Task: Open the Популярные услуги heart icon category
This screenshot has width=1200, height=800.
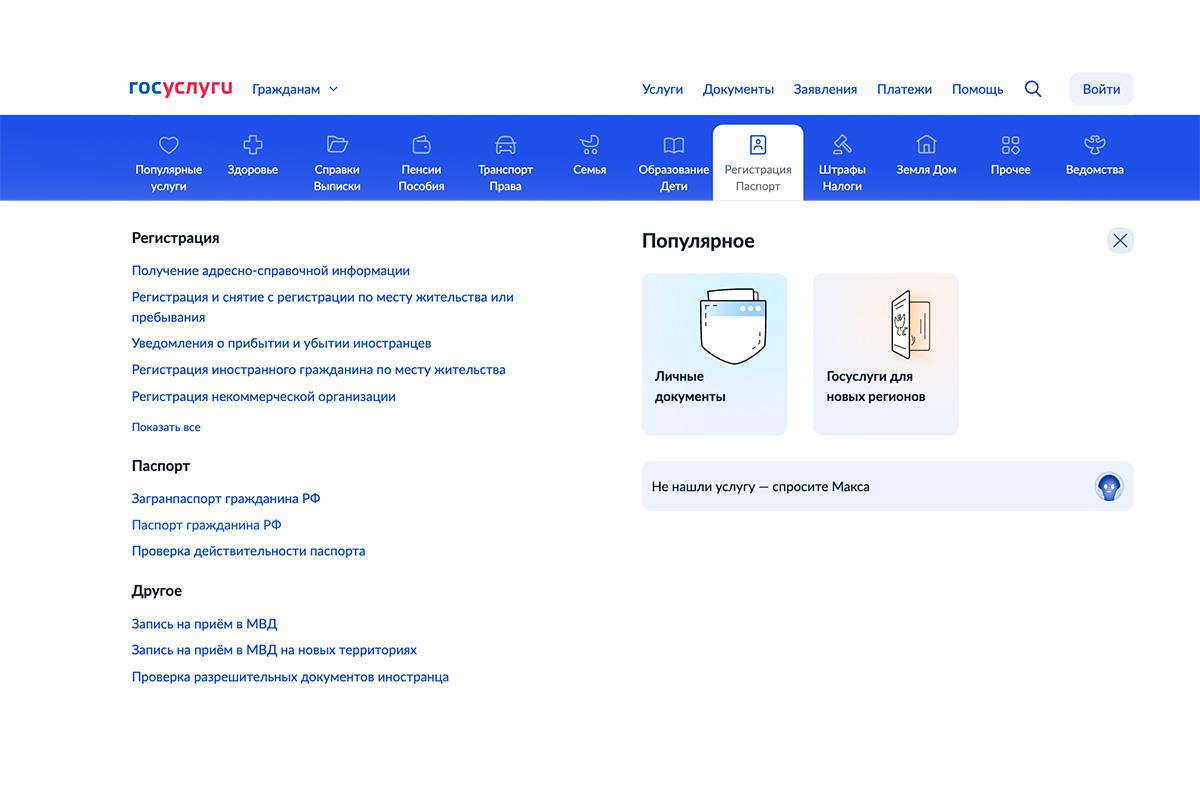Action: (x=169, y=145)
